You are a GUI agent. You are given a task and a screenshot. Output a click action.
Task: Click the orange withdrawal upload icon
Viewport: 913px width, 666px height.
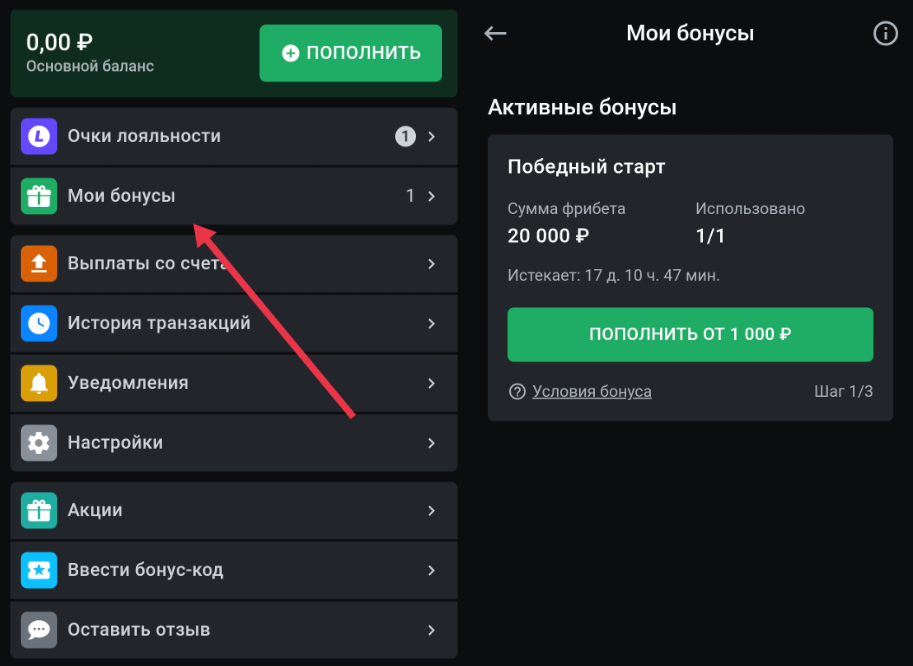[39, 264]
